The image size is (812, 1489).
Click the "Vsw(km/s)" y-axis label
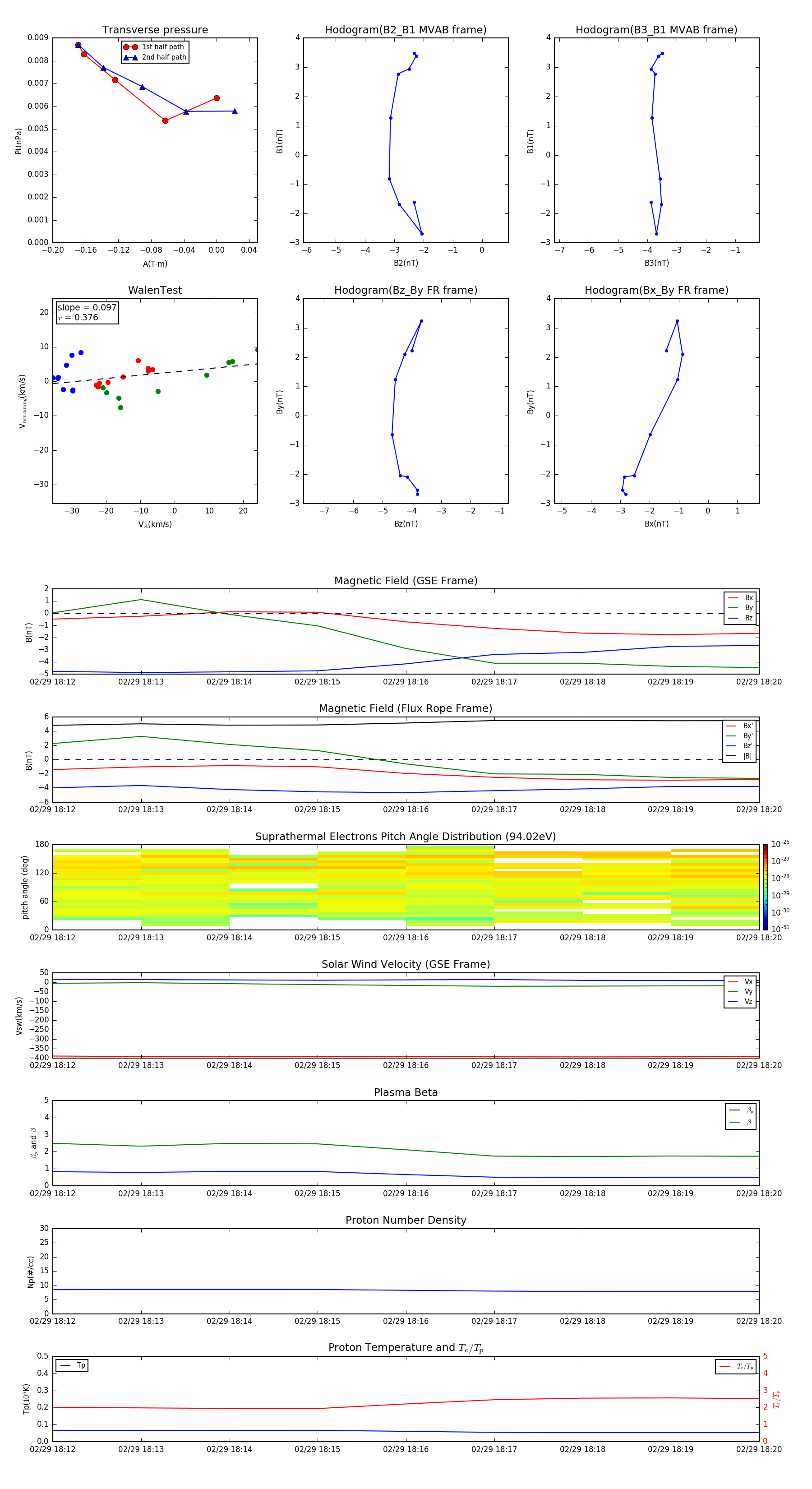[x=18, y=1015]
